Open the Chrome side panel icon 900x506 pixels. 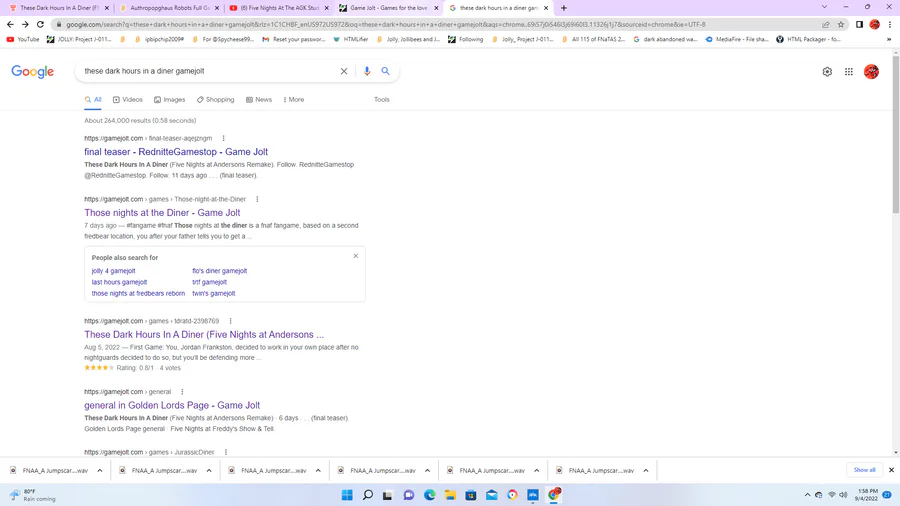859,24
